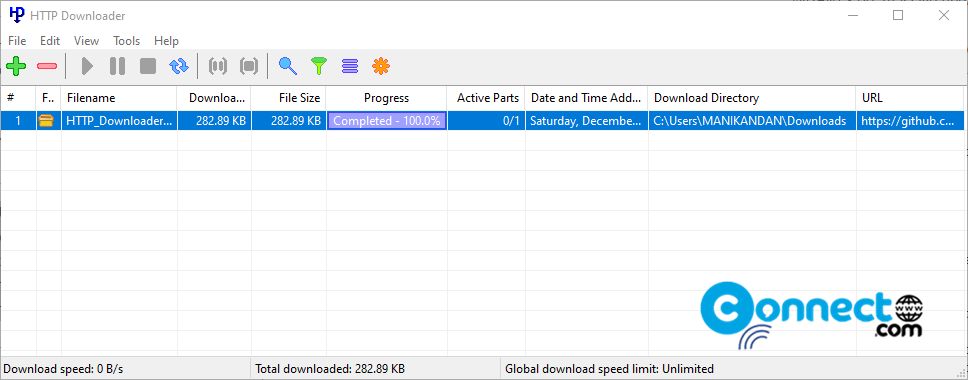The width and height of the screenshot is (968, 380).
Task: Click the purple stacked-lines toolbar icon
Action: point(350,66)
